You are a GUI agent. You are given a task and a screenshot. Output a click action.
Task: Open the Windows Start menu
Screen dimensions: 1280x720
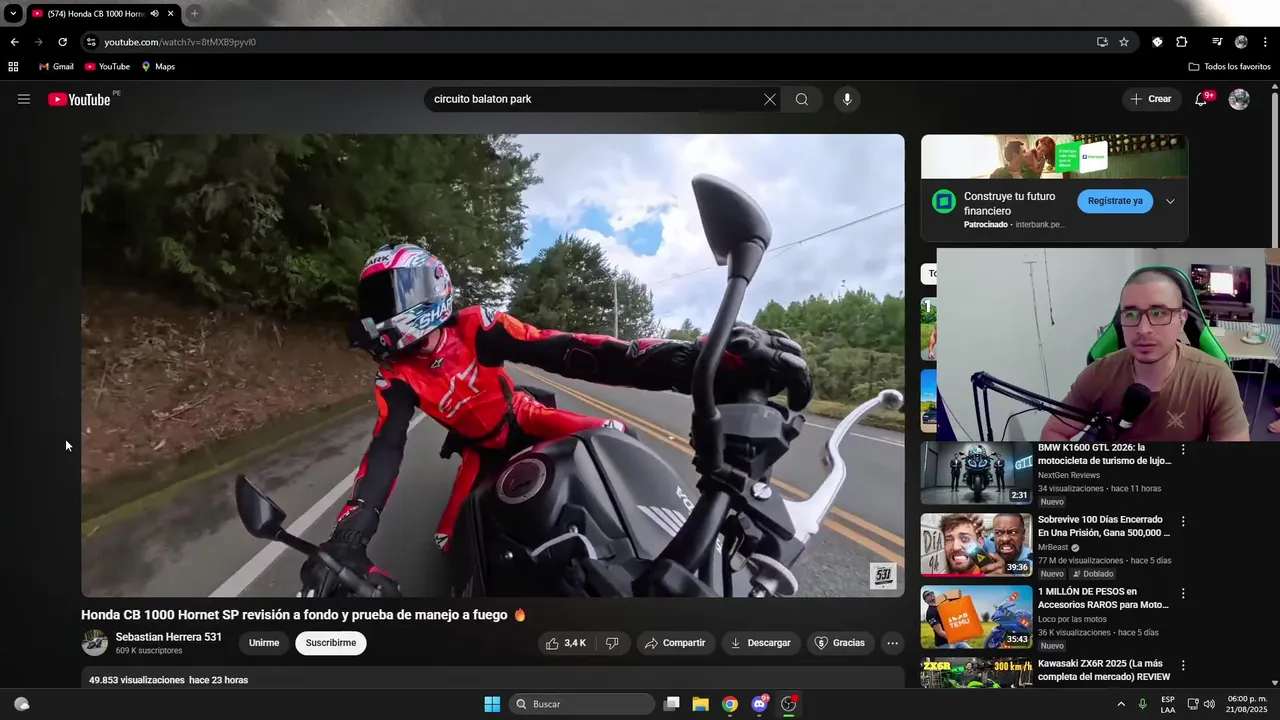[492, 704]
